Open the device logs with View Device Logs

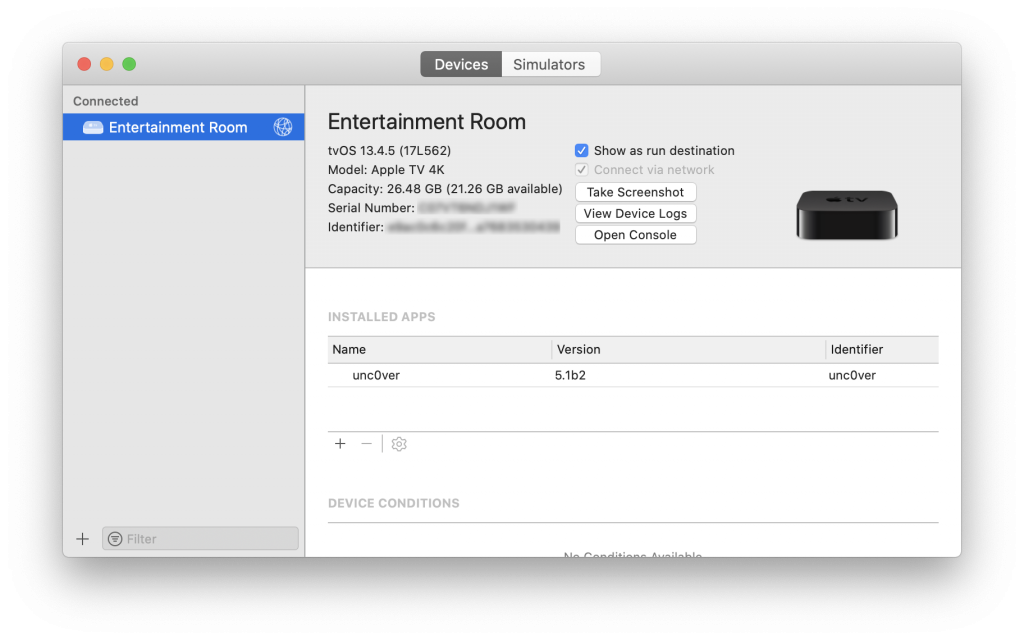[x=635, y=213]
